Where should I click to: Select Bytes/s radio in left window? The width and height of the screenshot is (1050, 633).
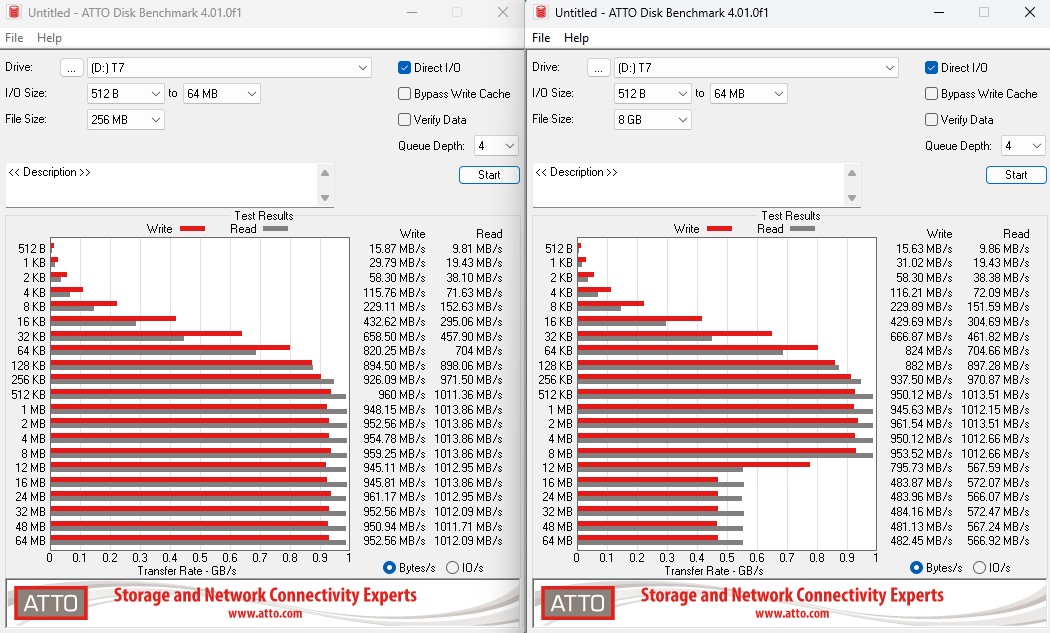point(389,567)
